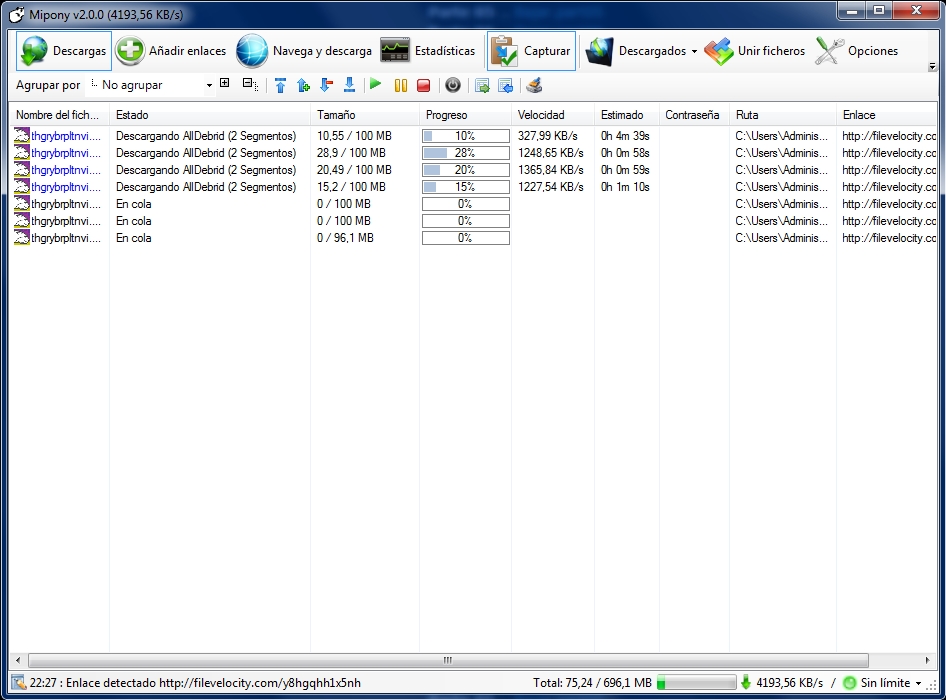
Task: Open Opciones settings
Action: [857, 51]
